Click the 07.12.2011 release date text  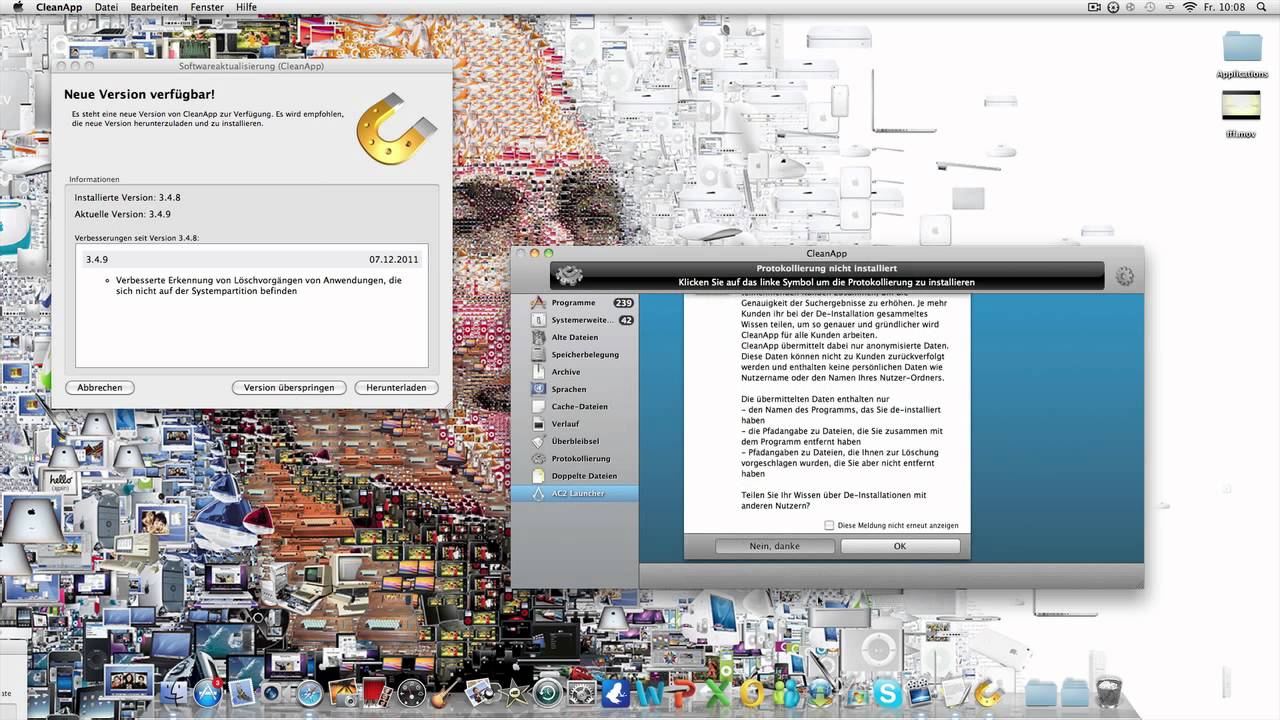pos(394,260)
